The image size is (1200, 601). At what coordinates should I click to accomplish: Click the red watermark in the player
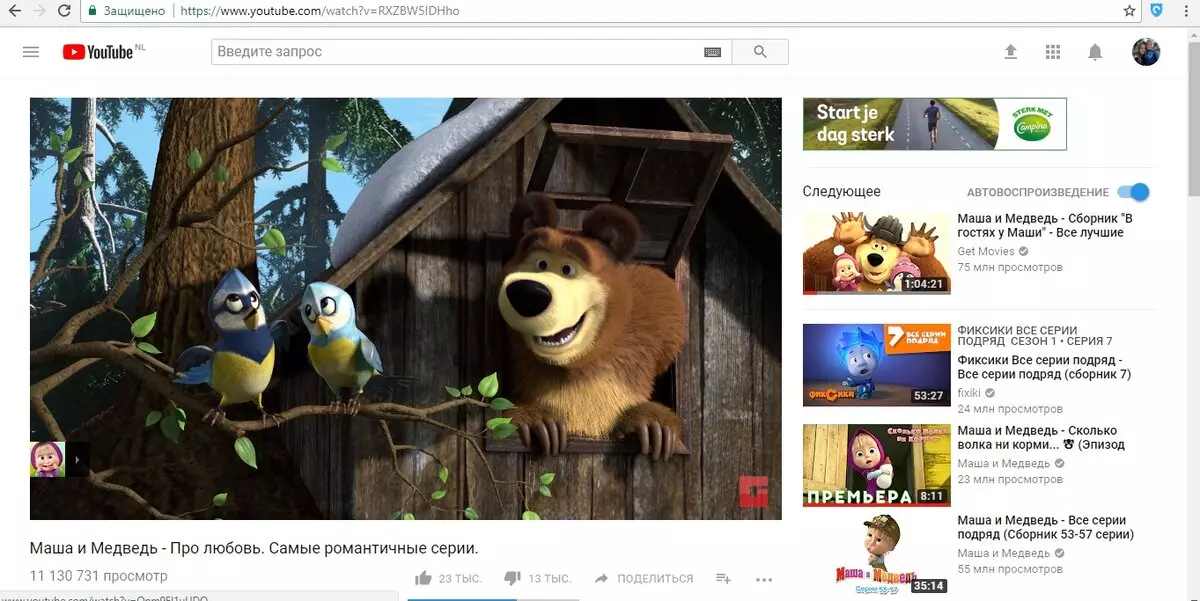pyautogui.click(x=753, y=491)
